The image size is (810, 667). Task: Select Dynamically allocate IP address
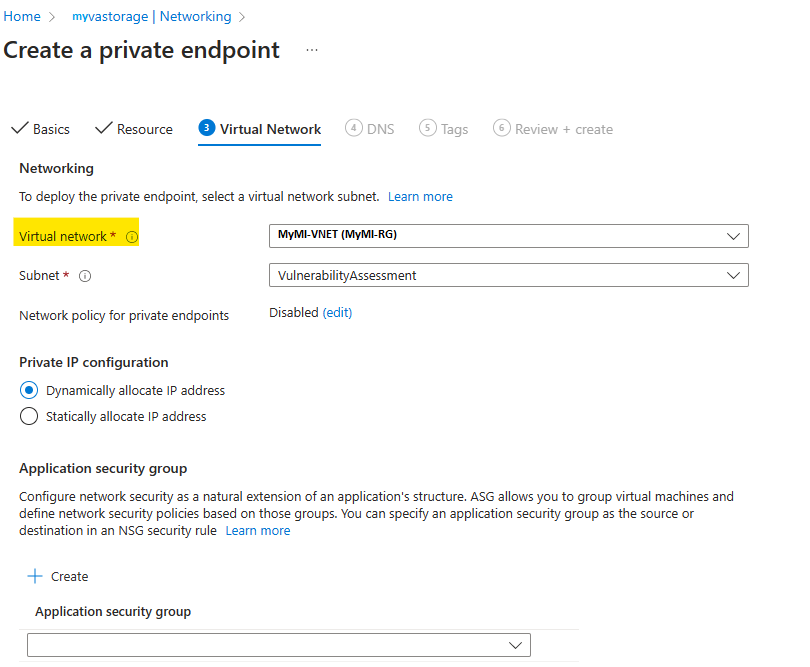point(28,391)
